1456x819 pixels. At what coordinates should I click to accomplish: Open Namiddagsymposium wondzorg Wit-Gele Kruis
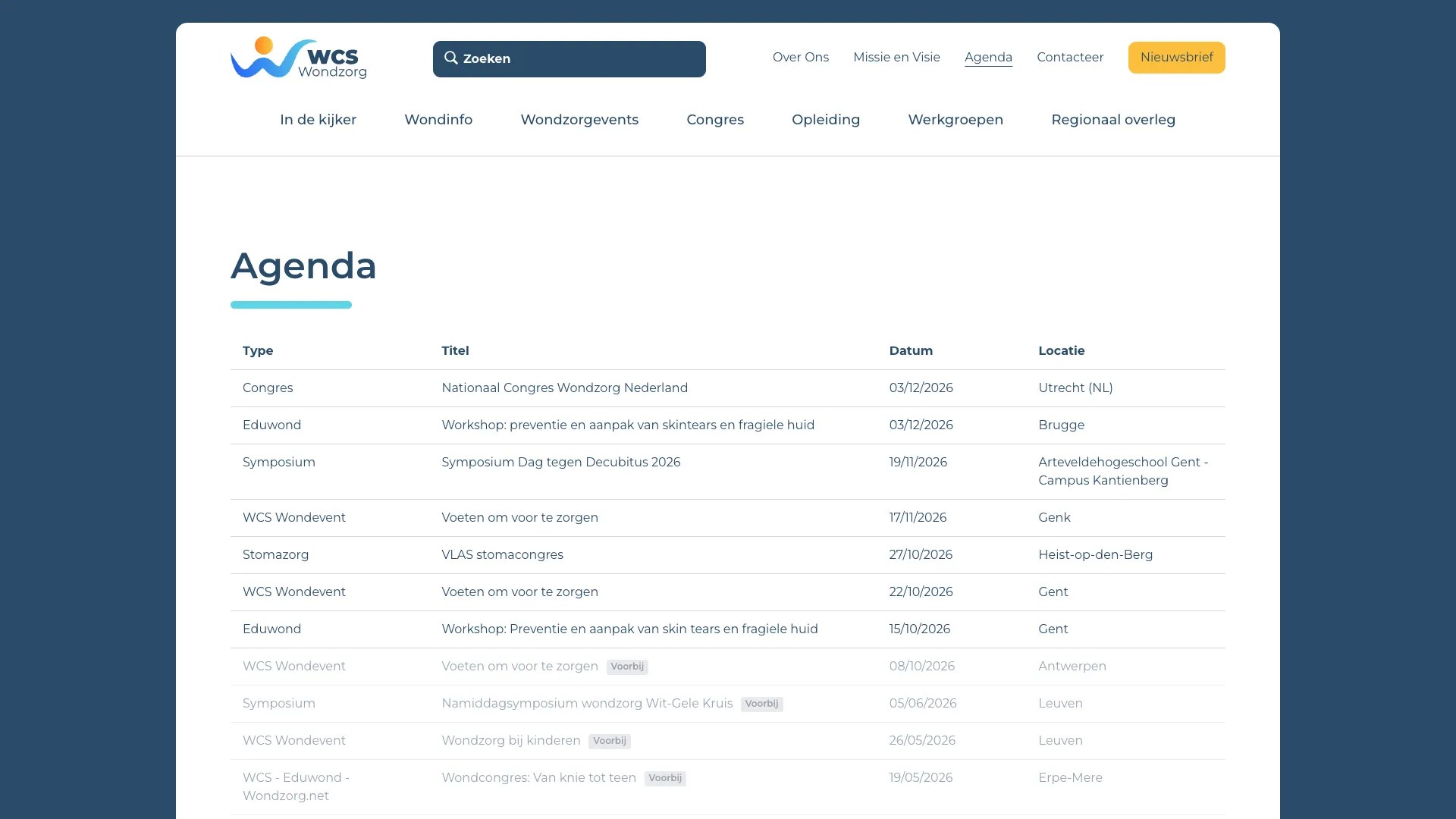tap(587, 704)
